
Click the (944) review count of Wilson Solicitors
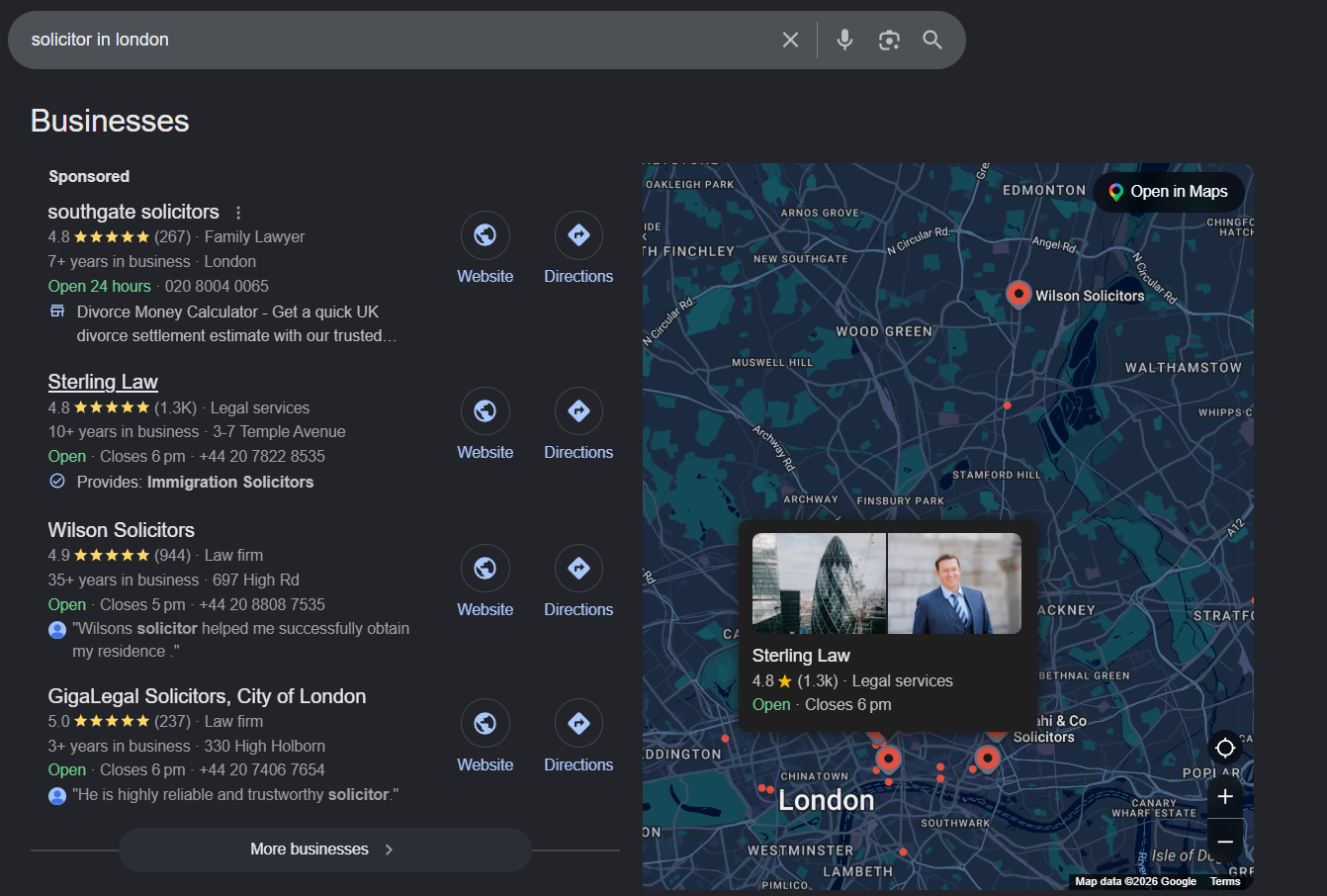[x=172, y=555]
